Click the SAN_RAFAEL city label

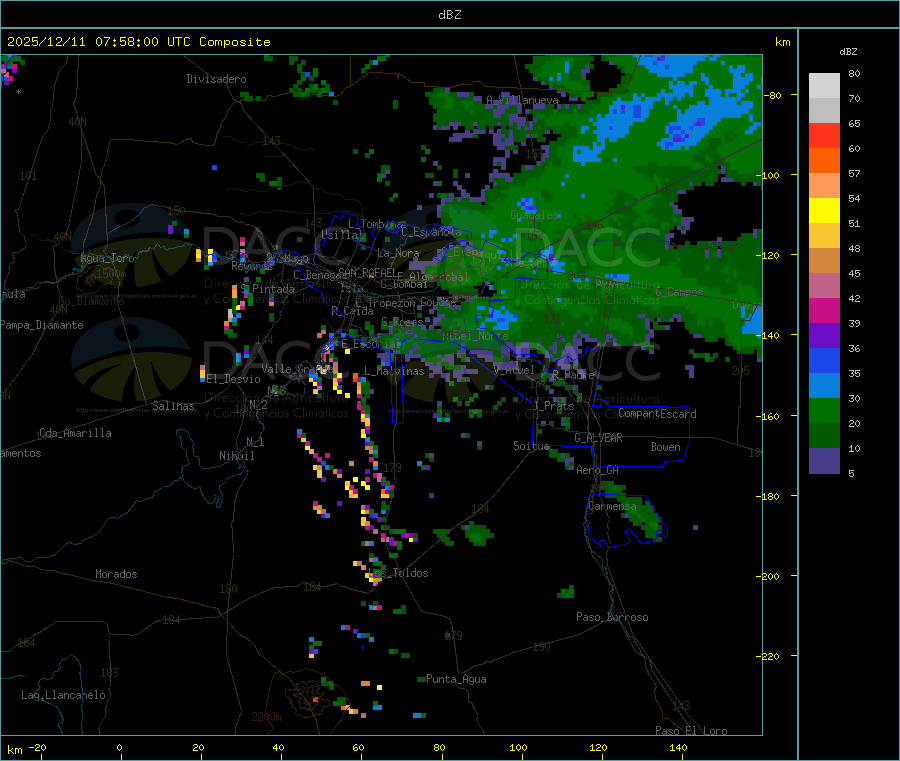pos(366,272)
